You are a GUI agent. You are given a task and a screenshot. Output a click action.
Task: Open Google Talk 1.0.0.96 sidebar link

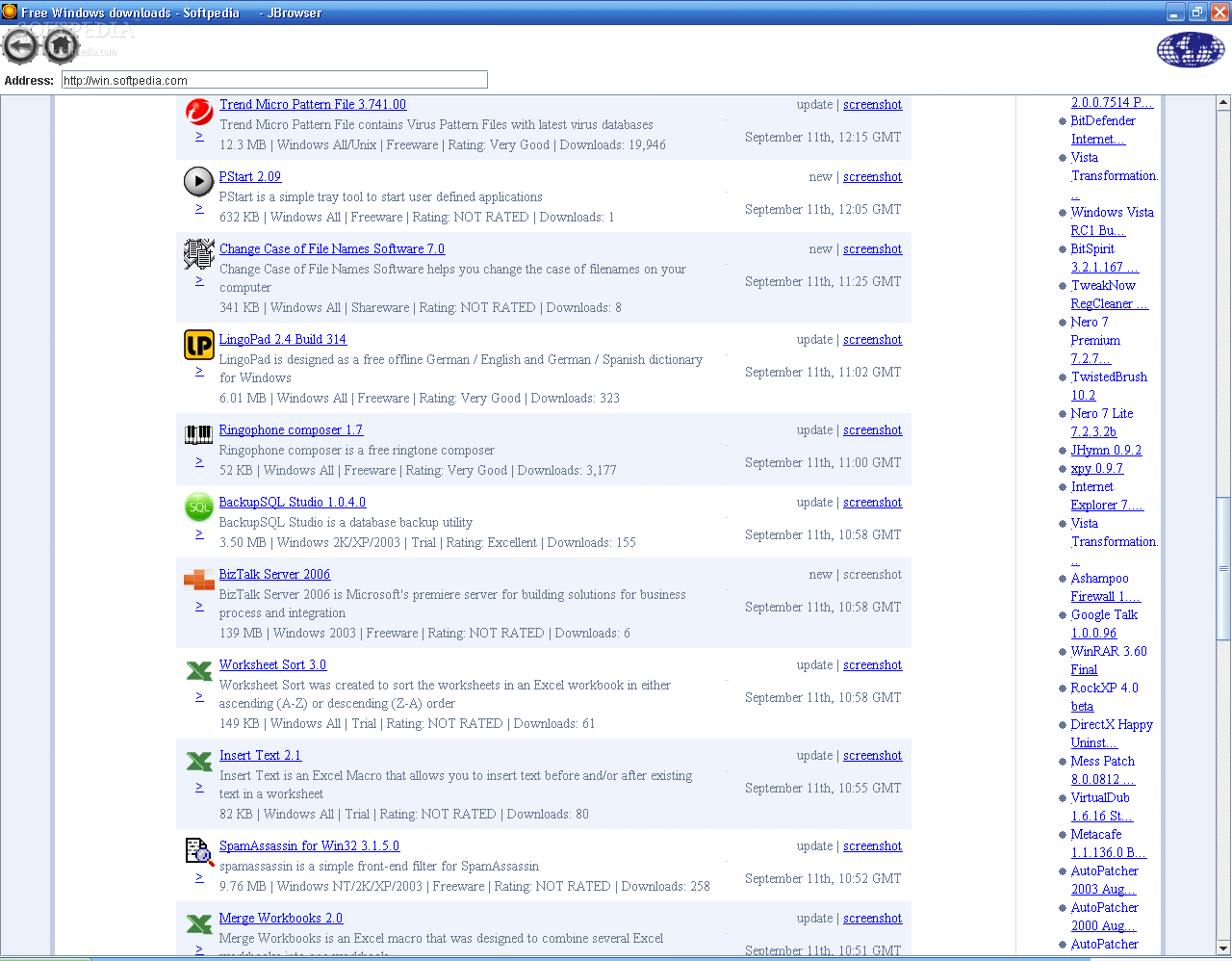pyautogui.click(x=1104, y=624)
